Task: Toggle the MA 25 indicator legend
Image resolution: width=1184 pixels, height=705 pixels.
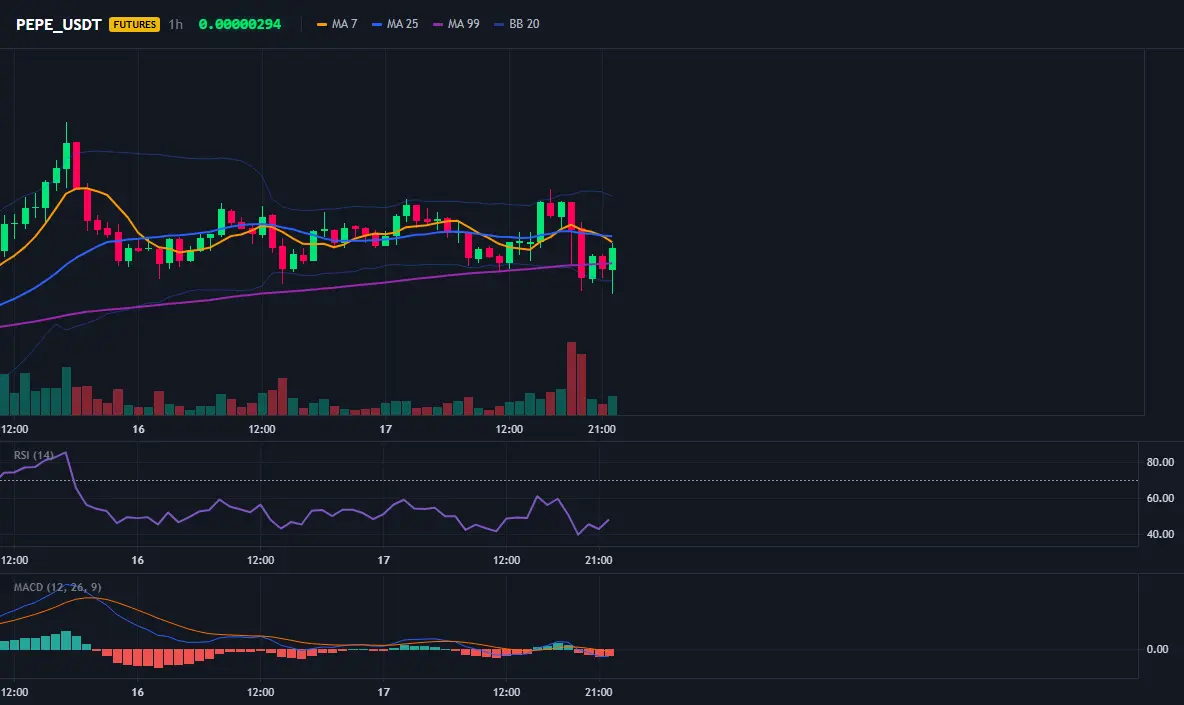Action: click(395, 24)
